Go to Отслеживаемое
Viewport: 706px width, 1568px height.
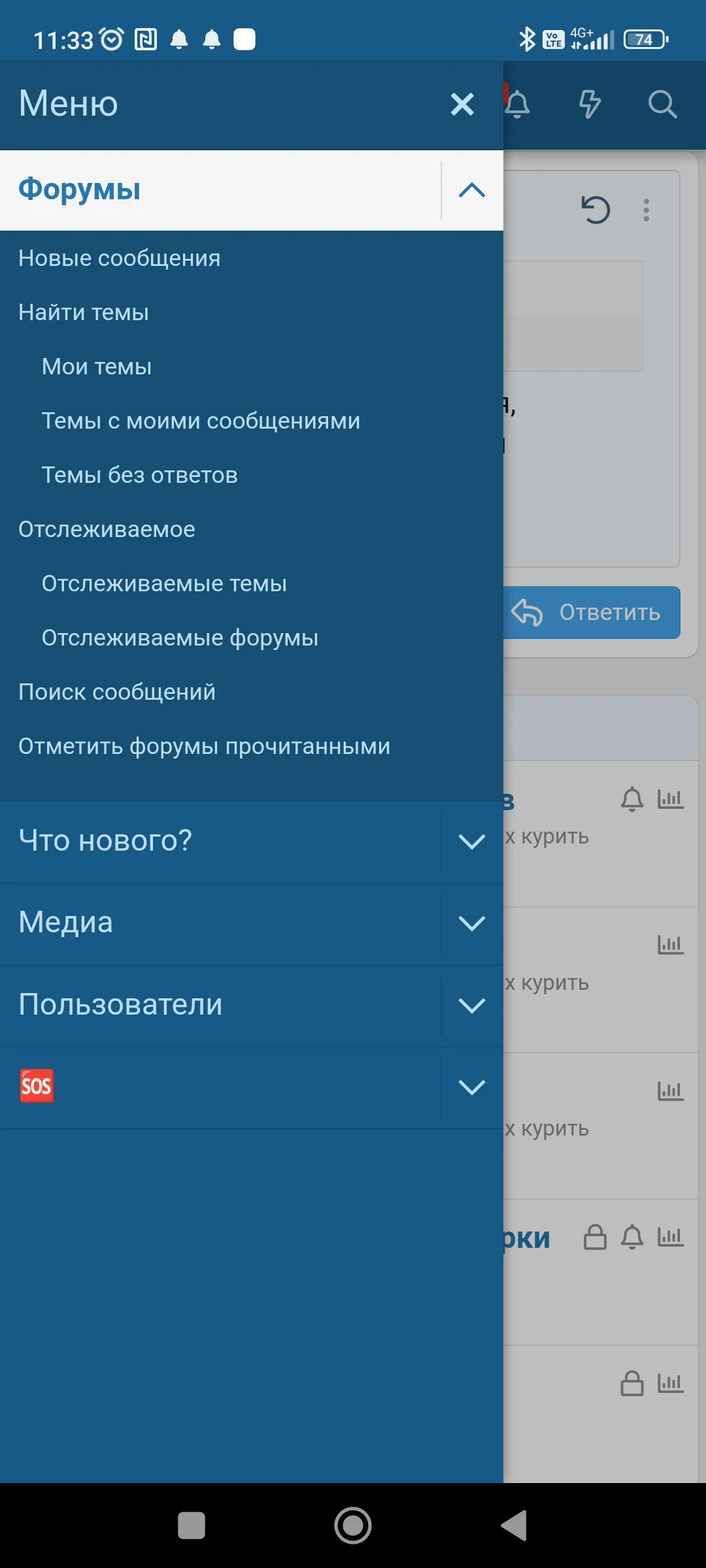tap(107, 529)
